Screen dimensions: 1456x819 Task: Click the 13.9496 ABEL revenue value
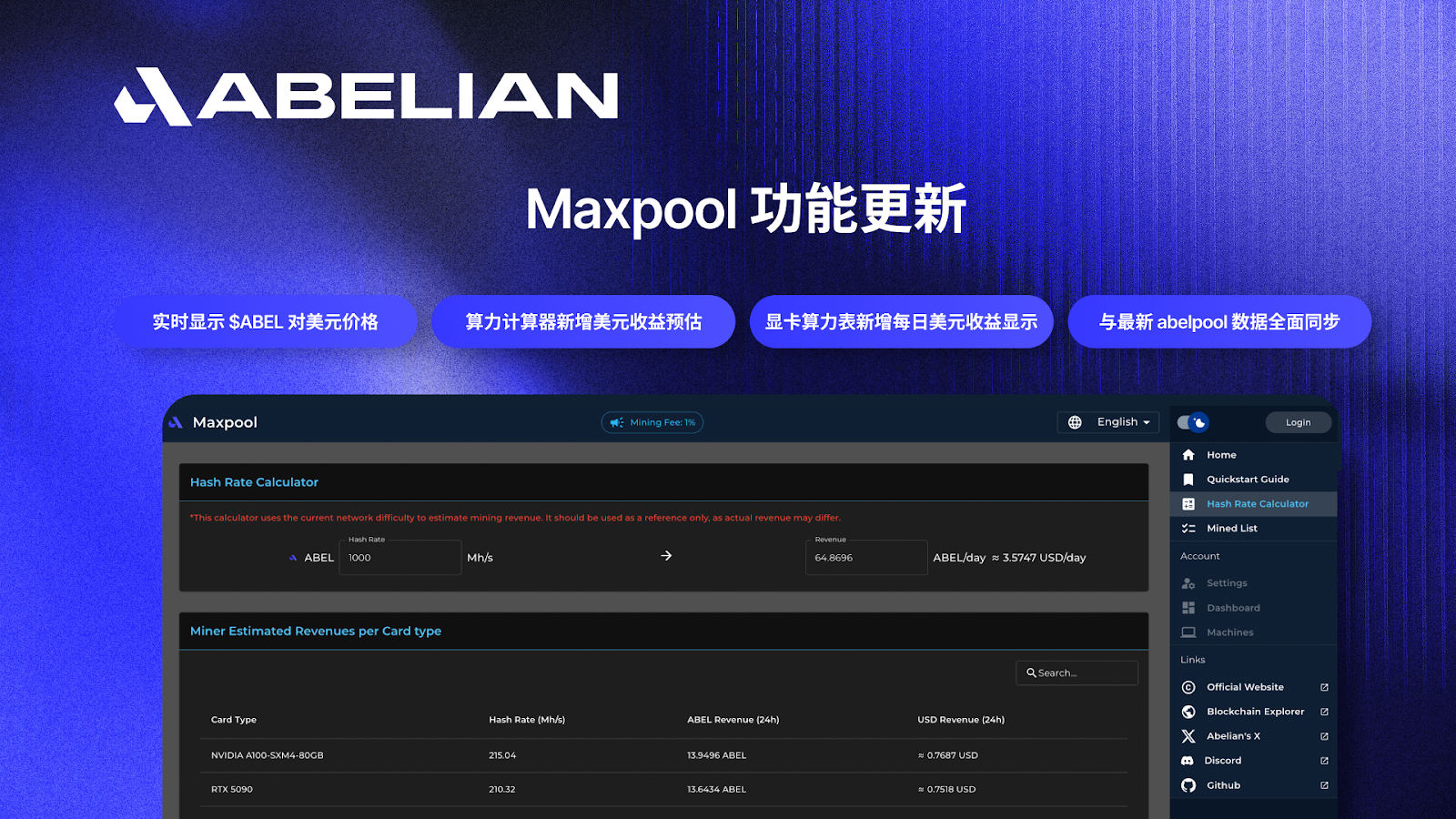tap(716, 755)
